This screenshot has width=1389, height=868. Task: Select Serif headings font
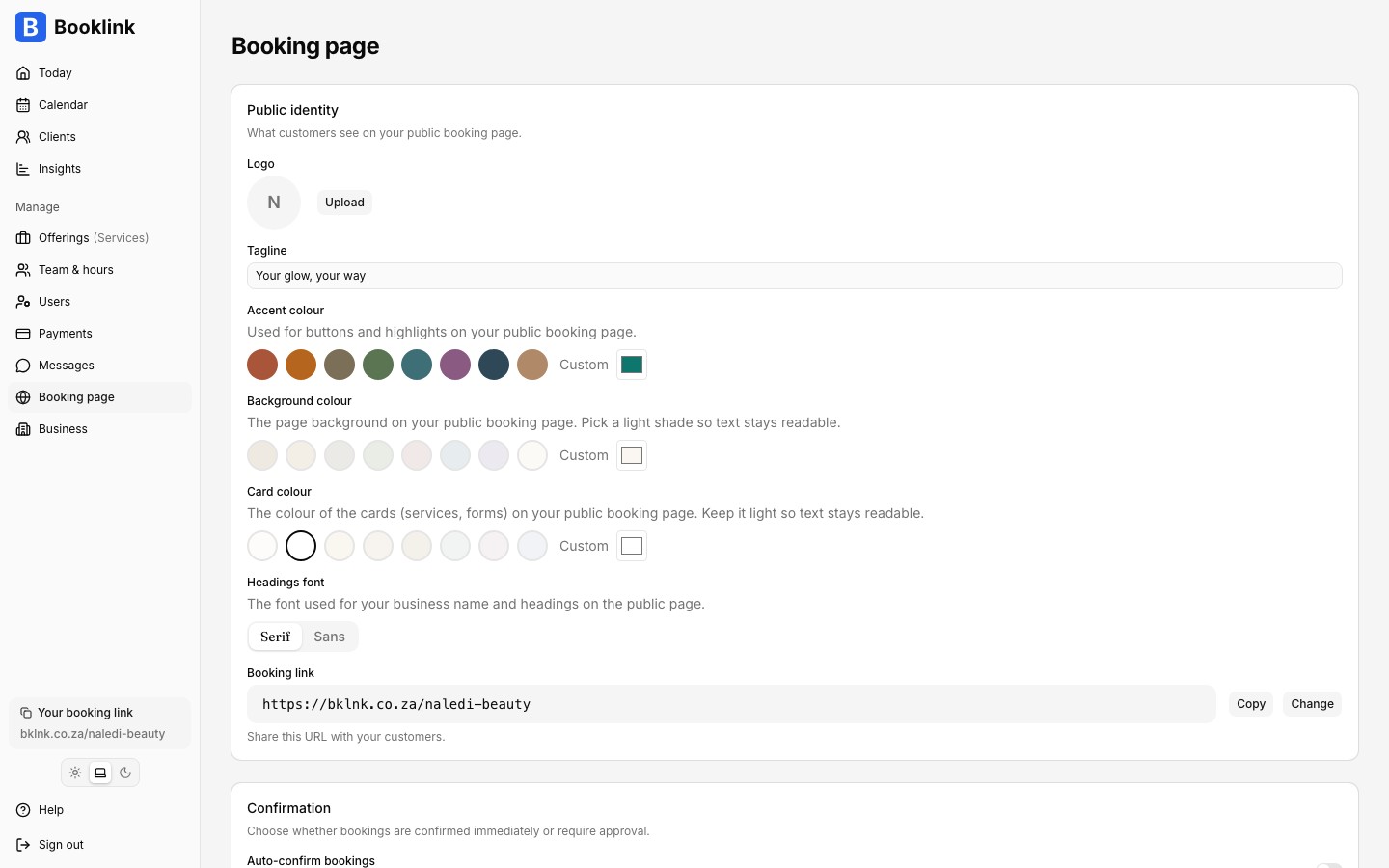point(275,637)
